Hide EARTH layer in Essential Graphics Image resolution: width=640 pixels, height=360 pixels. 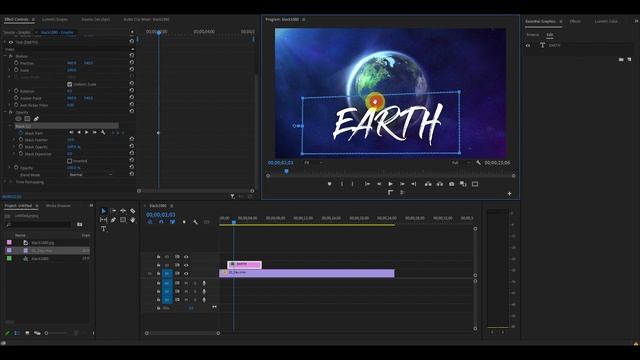pos(528,45)
